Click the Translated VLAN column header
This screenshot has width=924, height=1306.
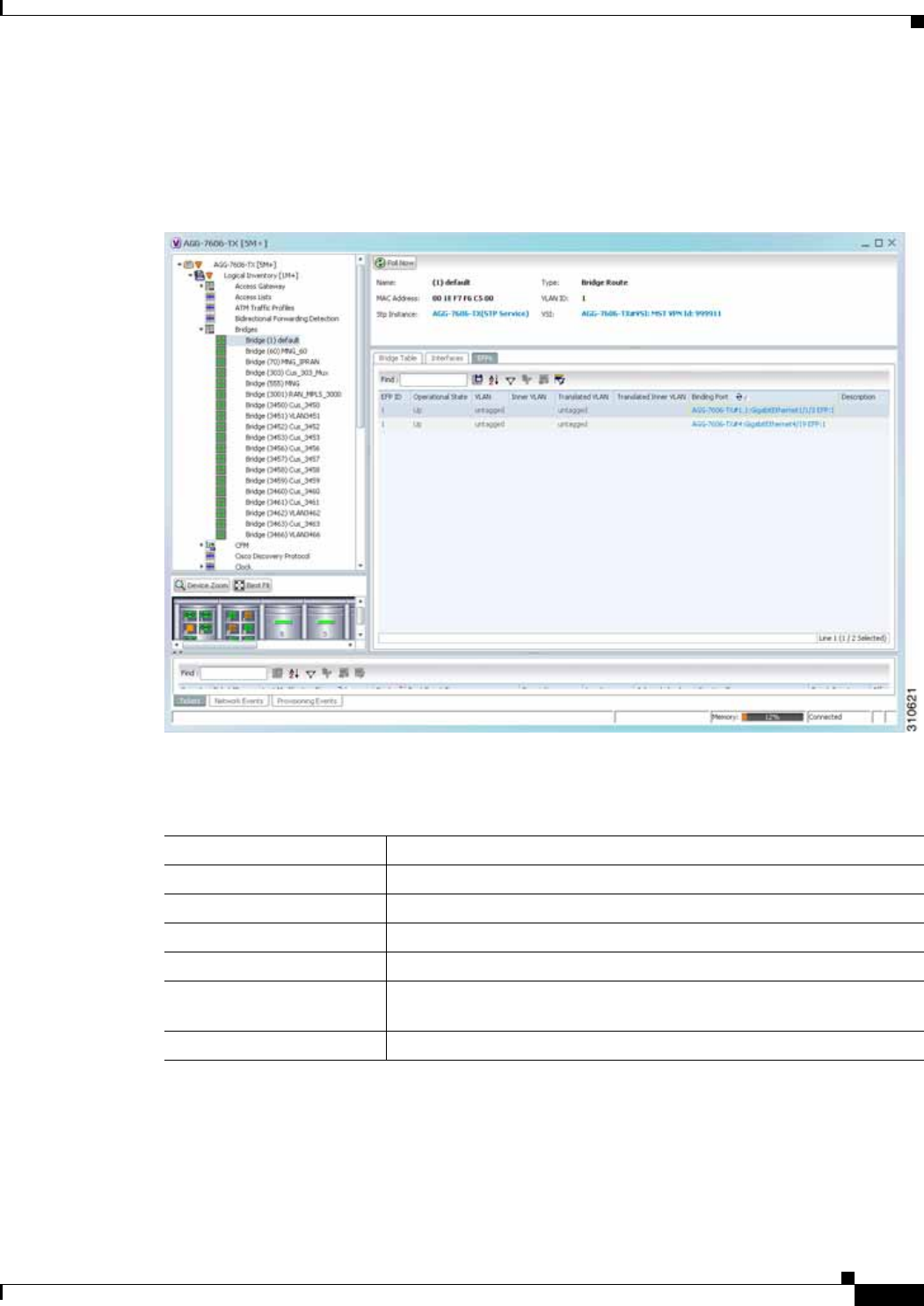(x=583, y=398)
